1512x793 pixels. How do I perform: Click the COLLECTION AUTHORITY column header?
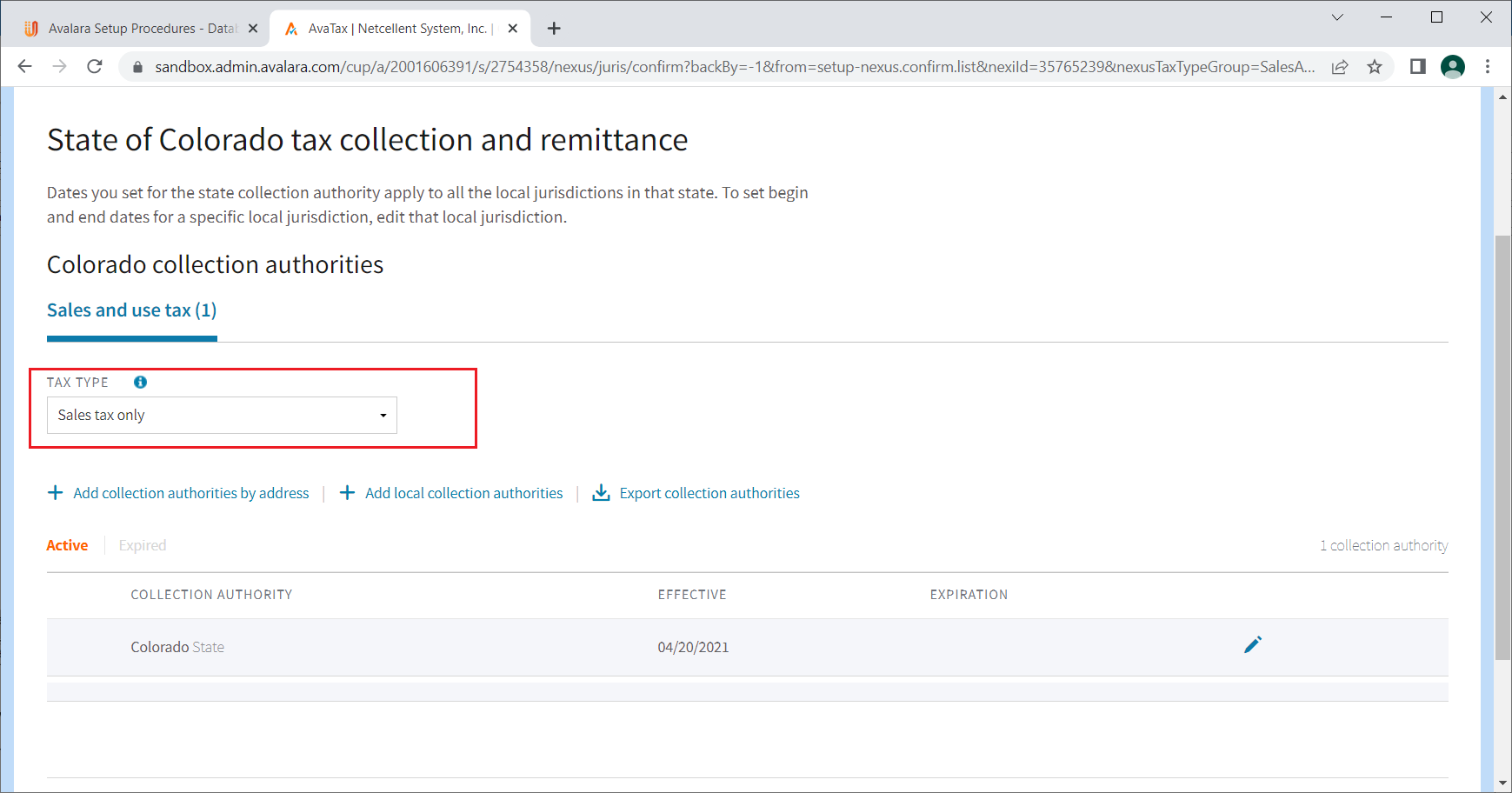click(x=211, y=595)
